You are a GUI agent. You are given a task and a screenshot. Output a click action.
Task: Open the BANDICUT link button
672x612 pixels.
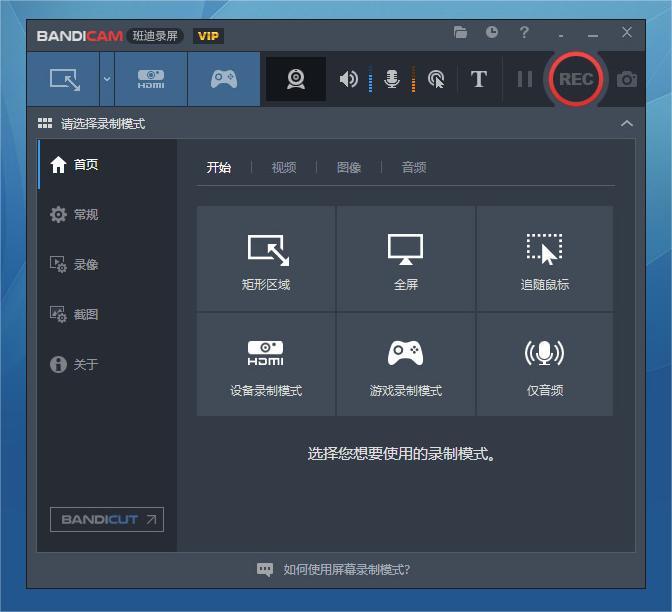107,519
